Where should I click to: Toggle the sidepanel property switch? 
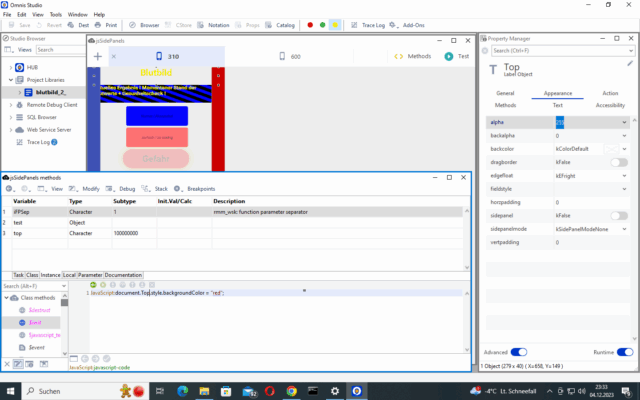[x=618, y=215]
